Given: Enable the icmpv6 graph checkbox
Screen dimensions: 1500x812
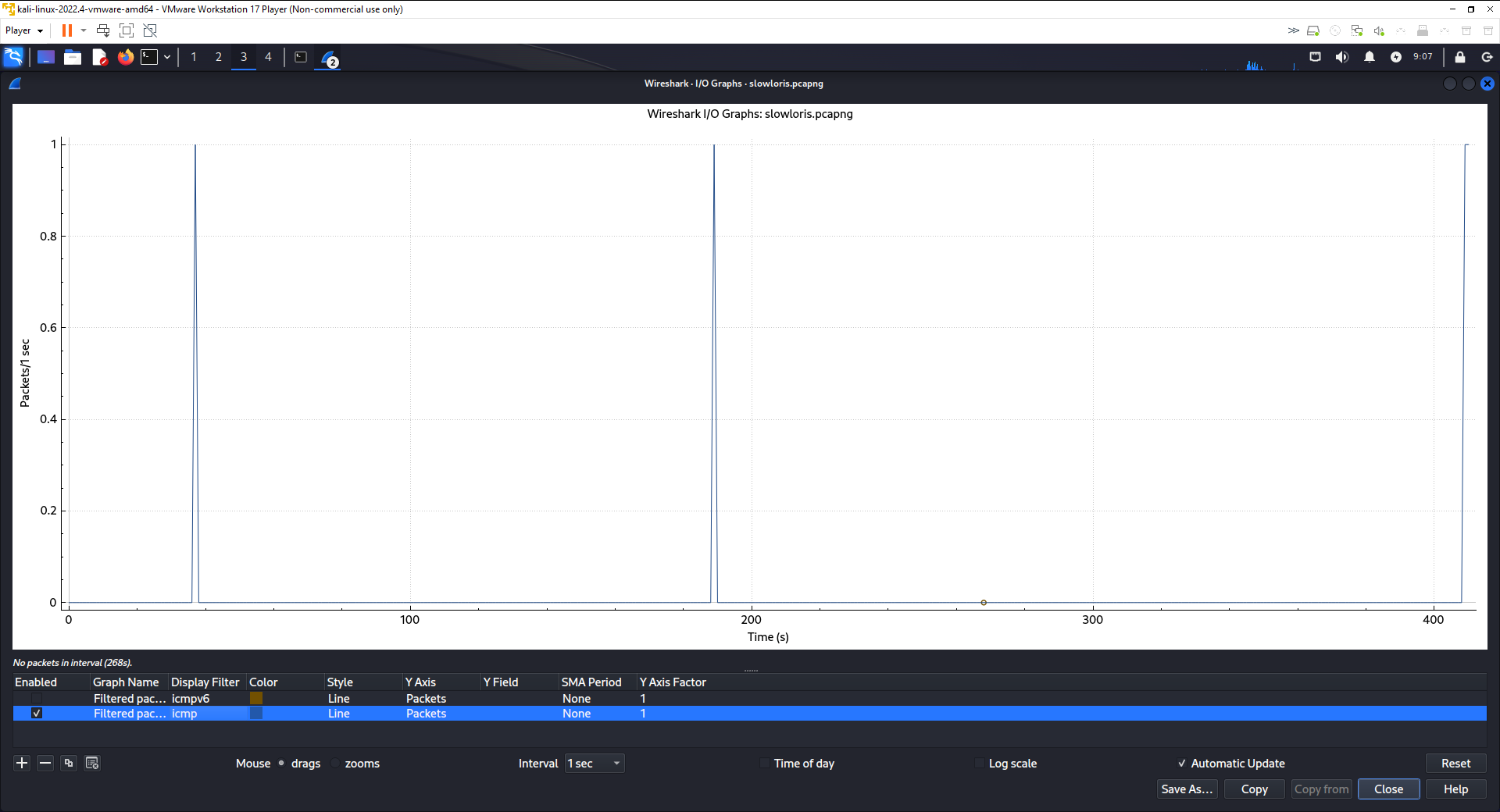Looking at the screenshot, I should [37, 698].
